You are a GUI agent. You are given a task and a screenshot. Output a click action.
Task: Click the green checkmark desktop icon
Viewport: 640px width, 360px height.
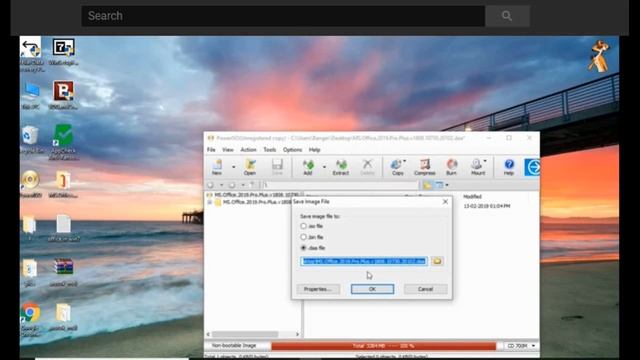pyautogui.click(x=63, y=142)
